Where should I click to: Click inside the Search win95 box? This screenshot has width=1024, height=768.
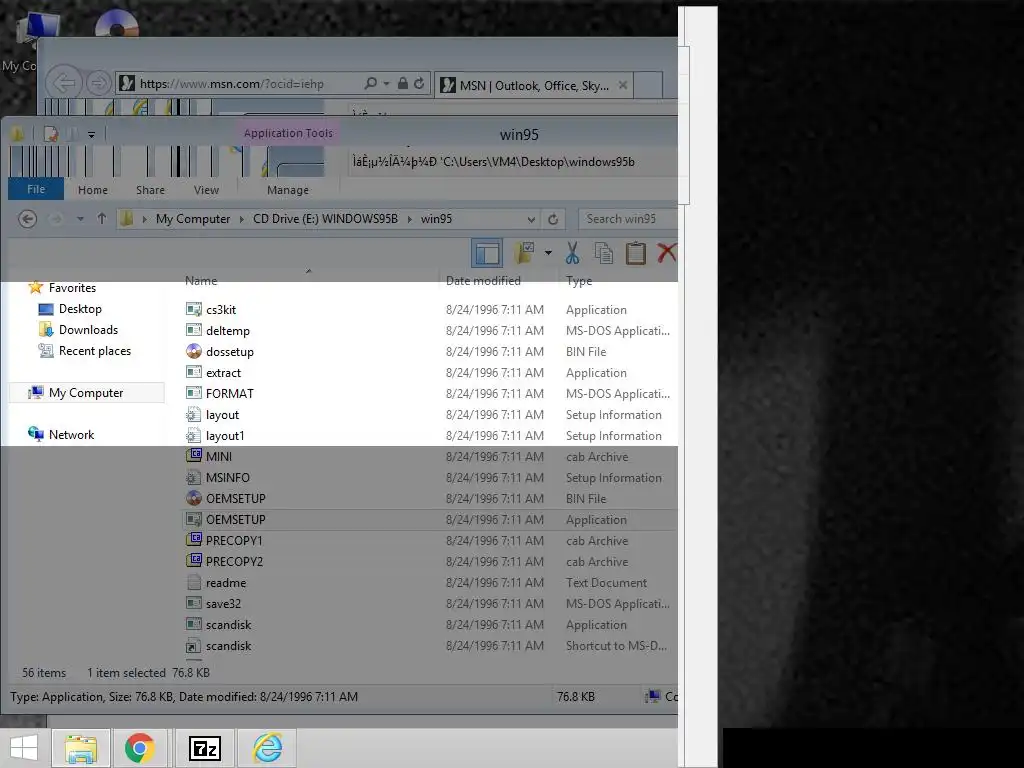click(x=627, y=219)
